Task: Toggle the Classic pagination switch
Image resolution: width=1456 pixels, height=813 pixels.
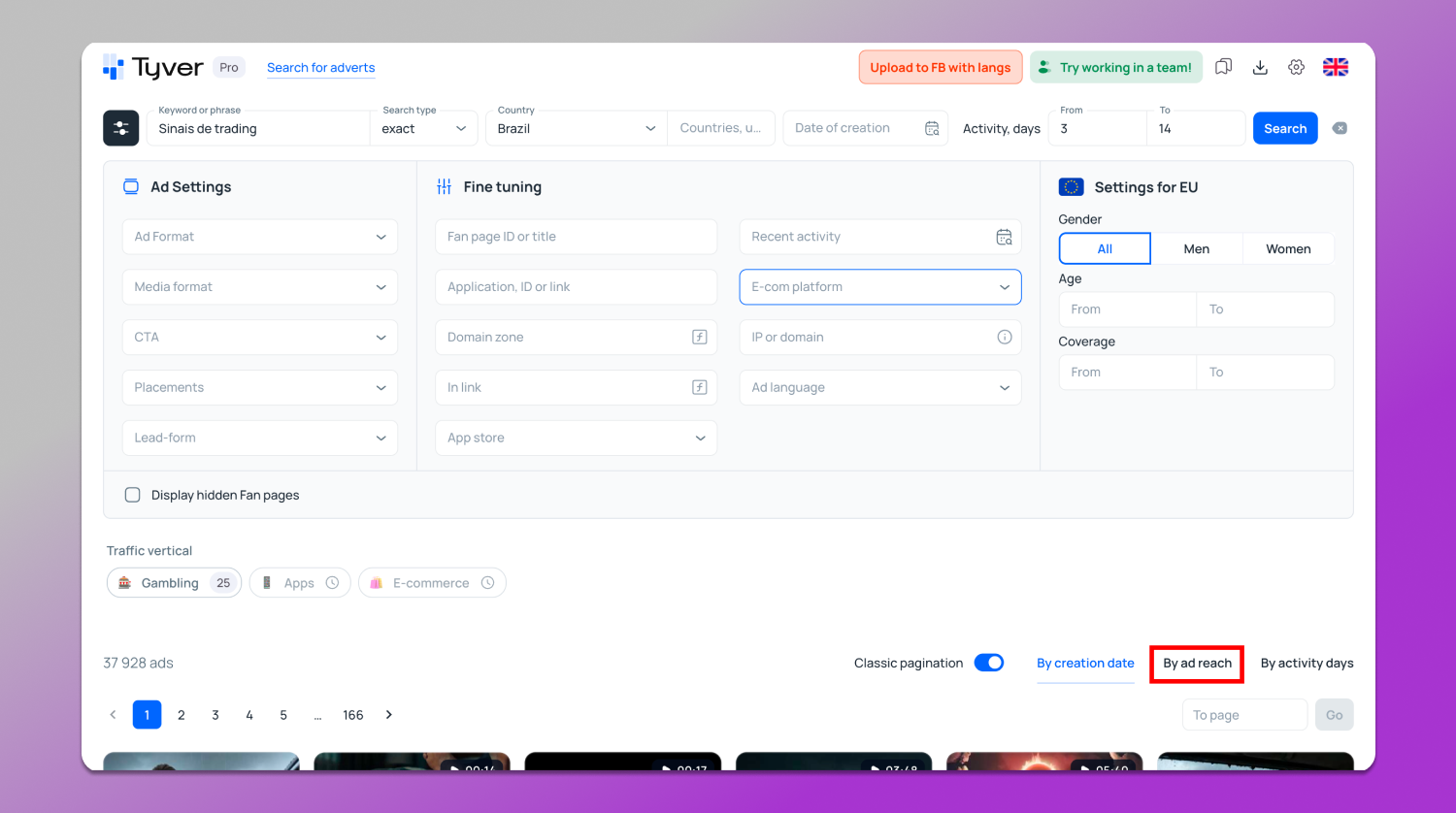Action: pos(989,663)
